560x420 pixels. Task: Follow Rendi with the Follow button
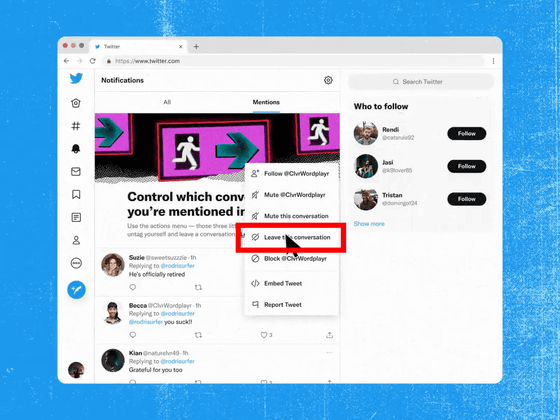coord(466,134)
